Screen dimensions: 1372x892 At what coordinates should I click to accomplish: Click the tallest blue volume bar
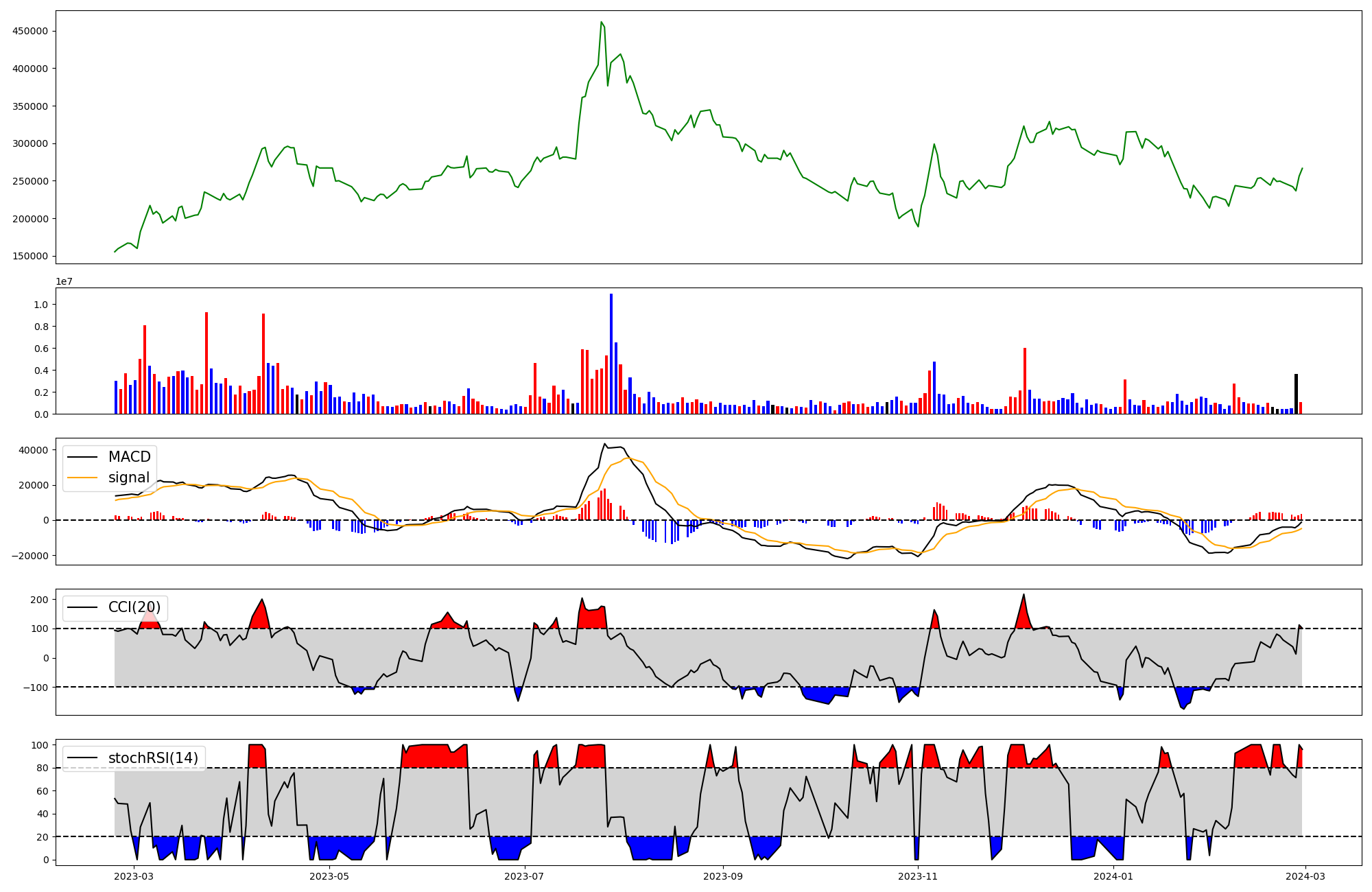coord(611,353)
